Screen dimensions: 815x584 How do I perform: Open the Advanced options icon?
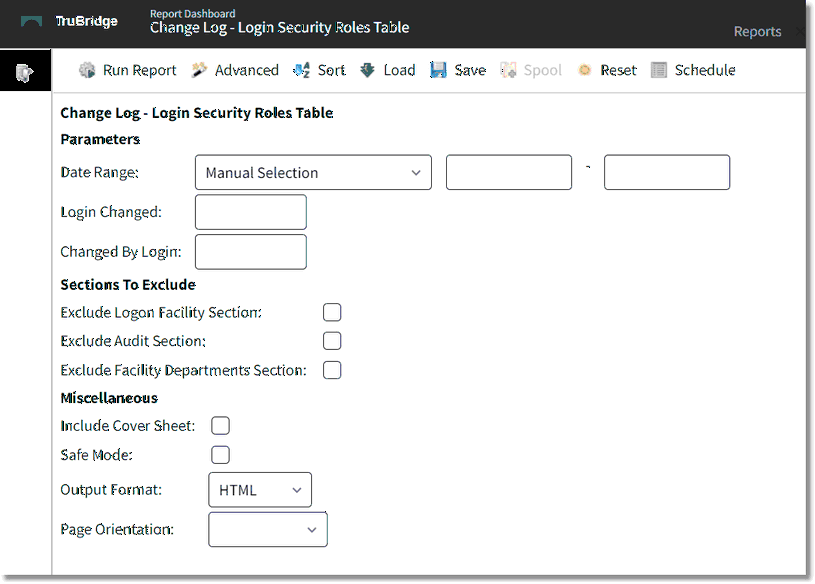[198, 70]
